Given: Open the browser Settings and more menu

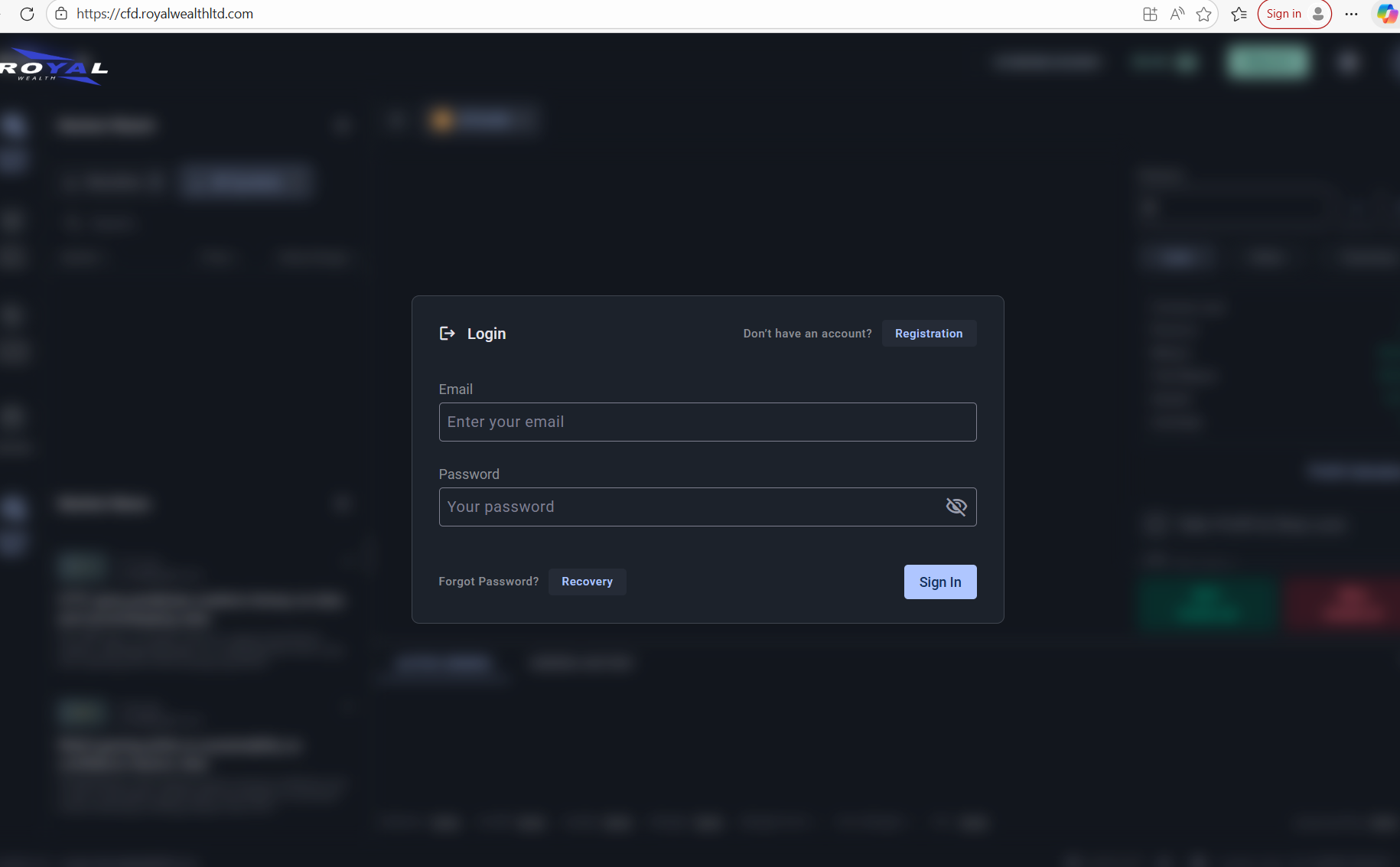Looking at the screenshot, I should [1351, 14].
